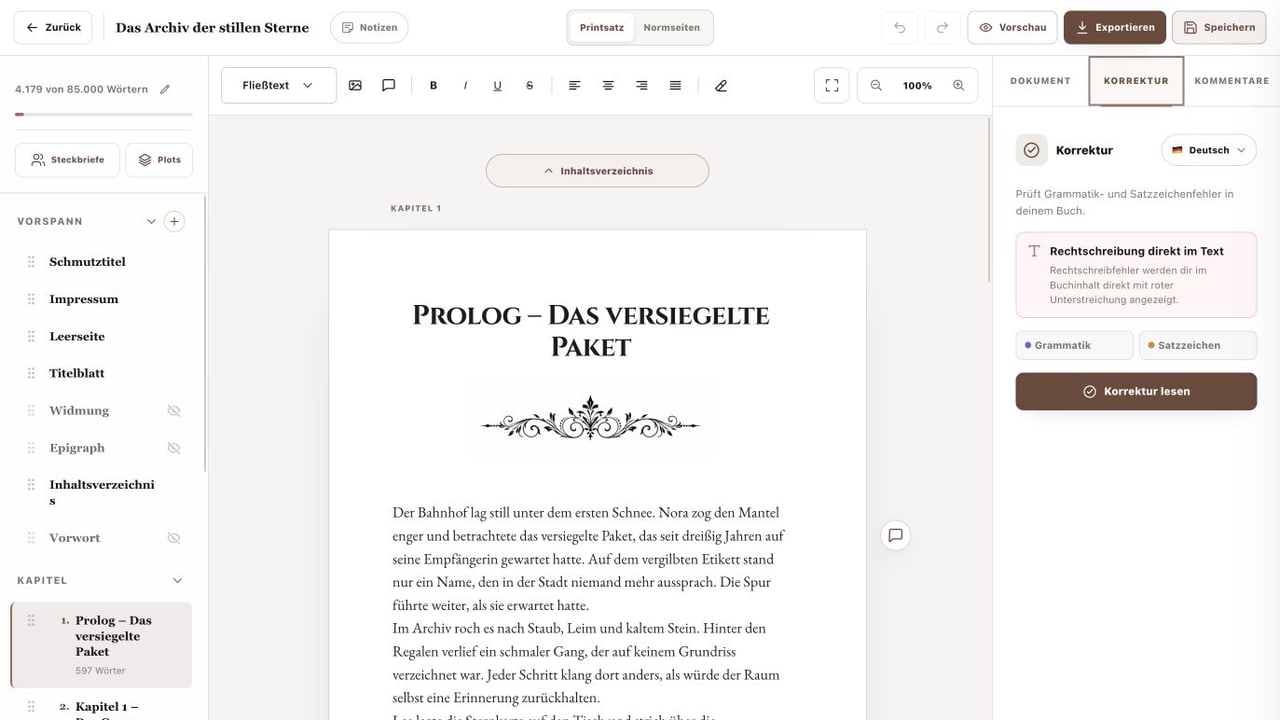Screen dimensions: 1280x720
Task: Switch layout to Normseiten
Action: (672, 27)
